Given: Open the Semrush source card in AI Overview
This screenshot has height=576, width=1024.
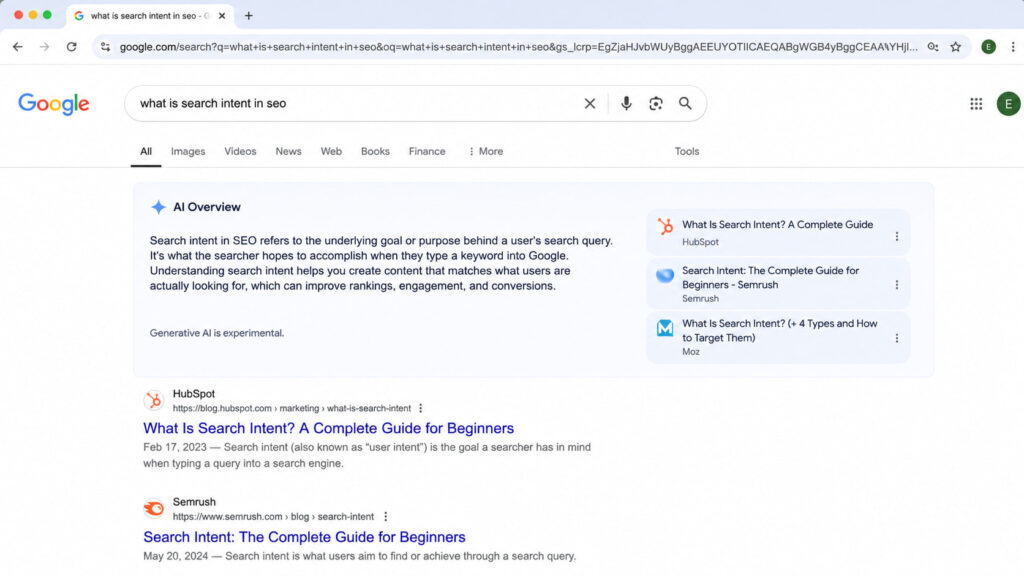Looking at the screenshot, I should pyautogui.click(x=778, y=284).
